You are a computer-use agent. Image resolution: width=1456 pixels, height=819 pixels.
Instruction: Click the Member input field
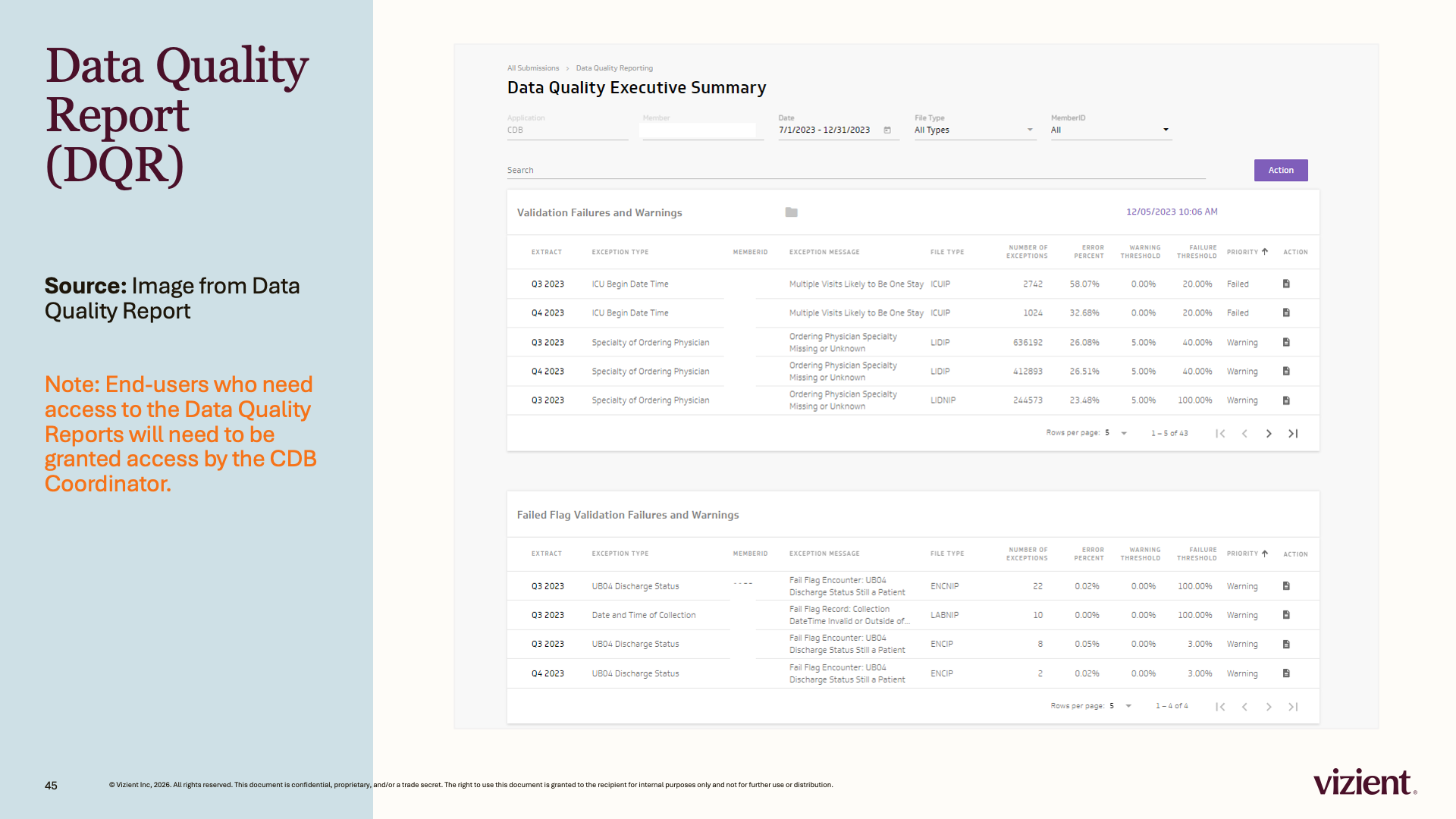tap(702, 130)
